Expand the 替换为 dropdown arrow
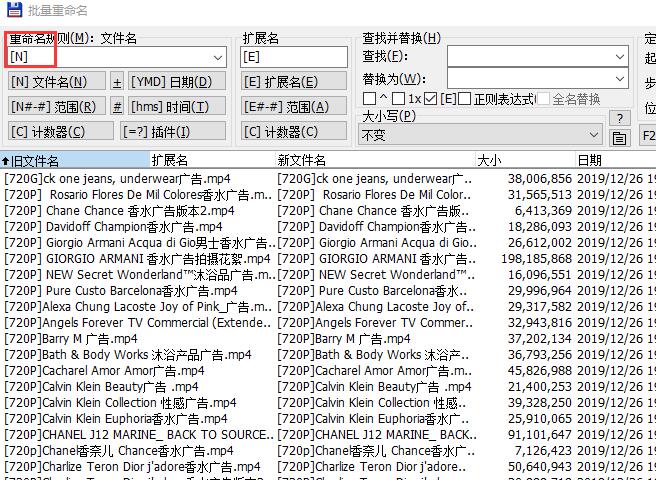 [x=620, y=79]
